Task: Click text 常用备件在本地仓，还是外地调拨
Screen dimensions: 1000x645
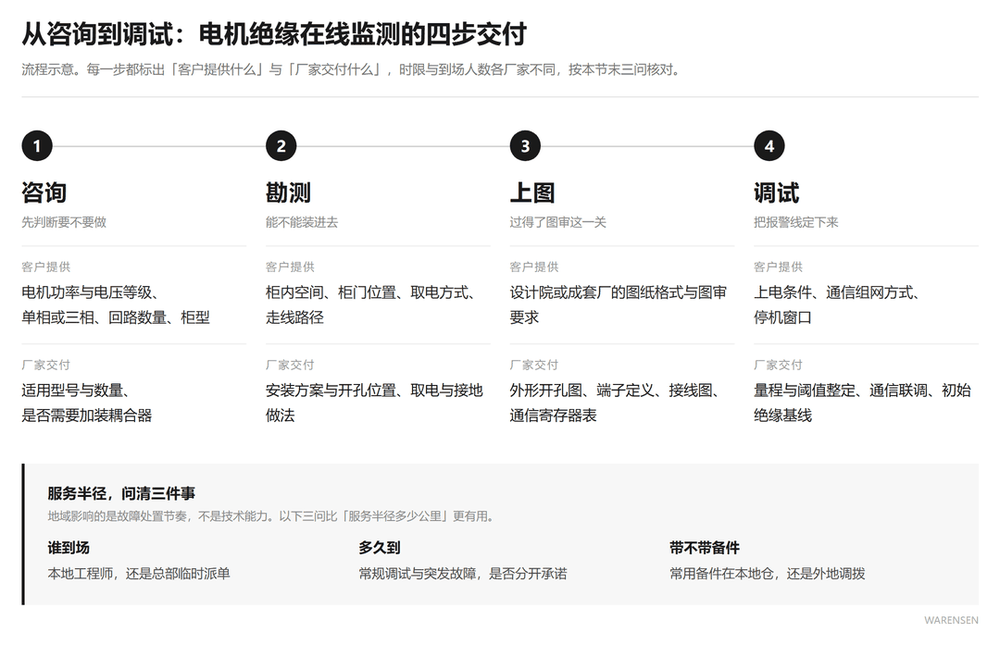Action: [x=767, y=574]
